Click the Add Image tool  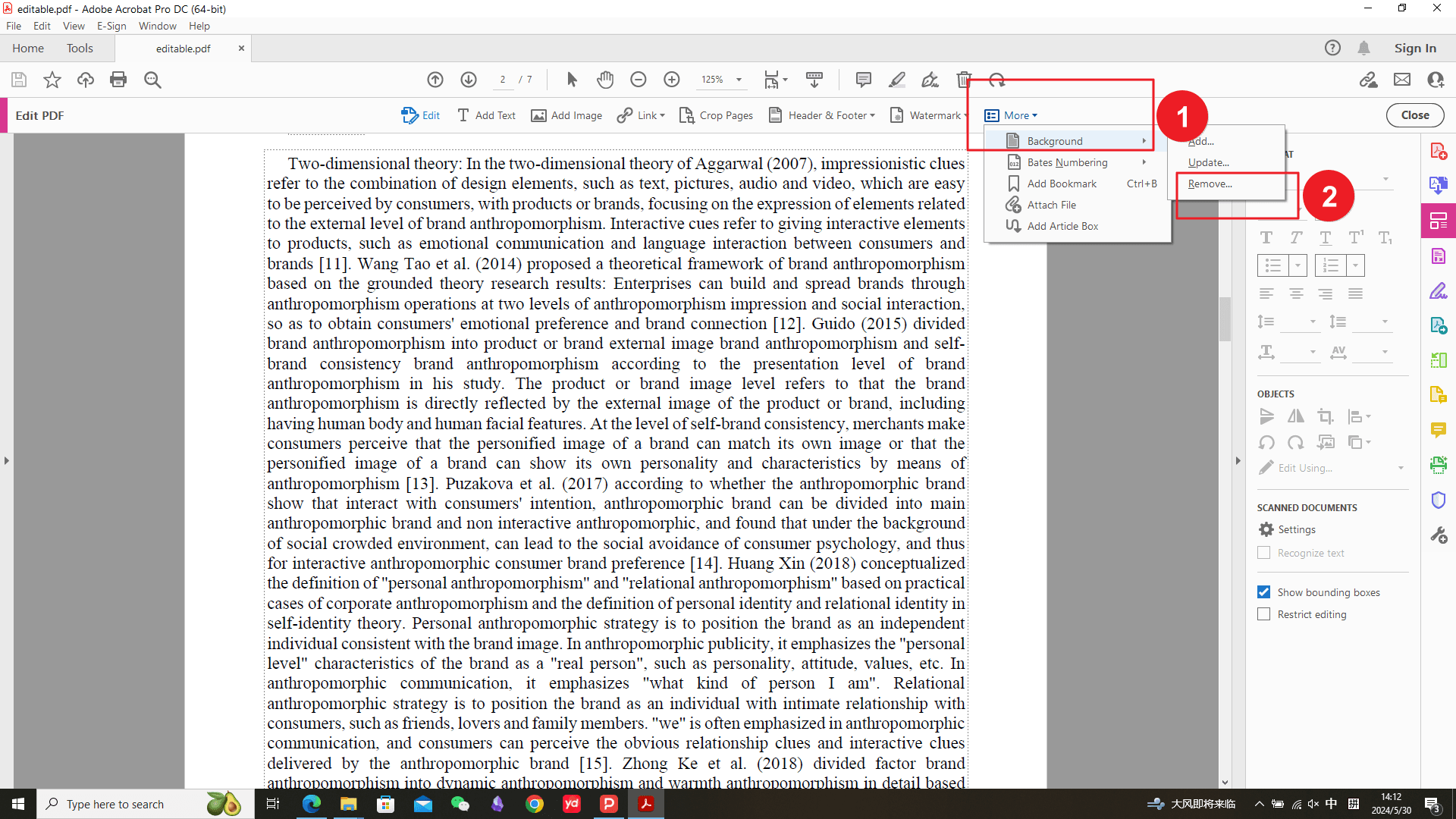click(x=566, y=114)
